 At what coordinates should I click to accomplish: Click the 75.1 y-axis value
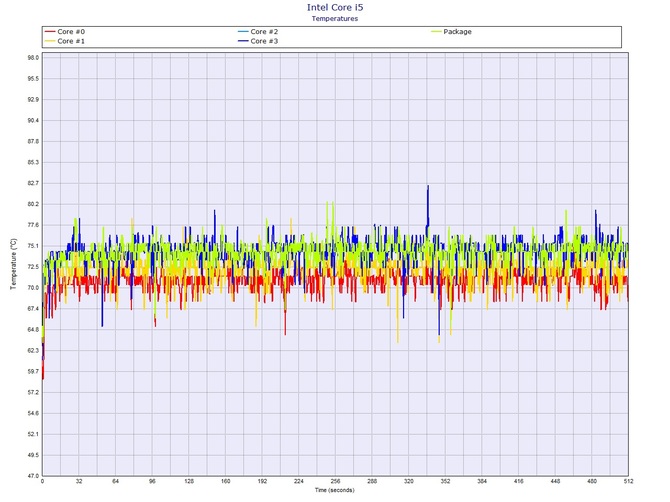(x=33, y=246)
